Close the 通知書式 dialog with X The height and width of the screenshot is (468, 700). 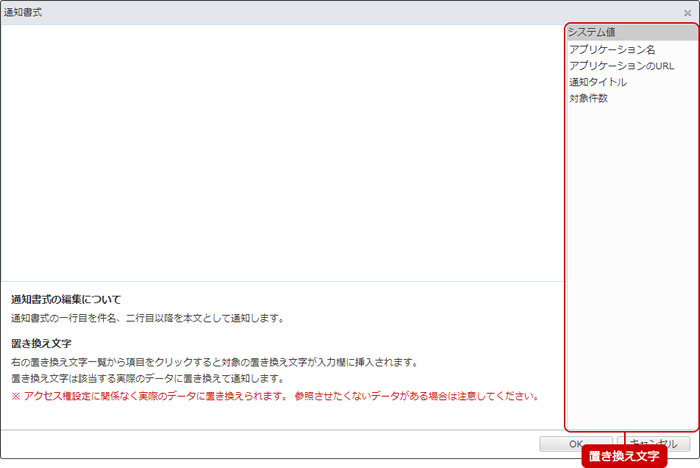[x=687, y=13]
